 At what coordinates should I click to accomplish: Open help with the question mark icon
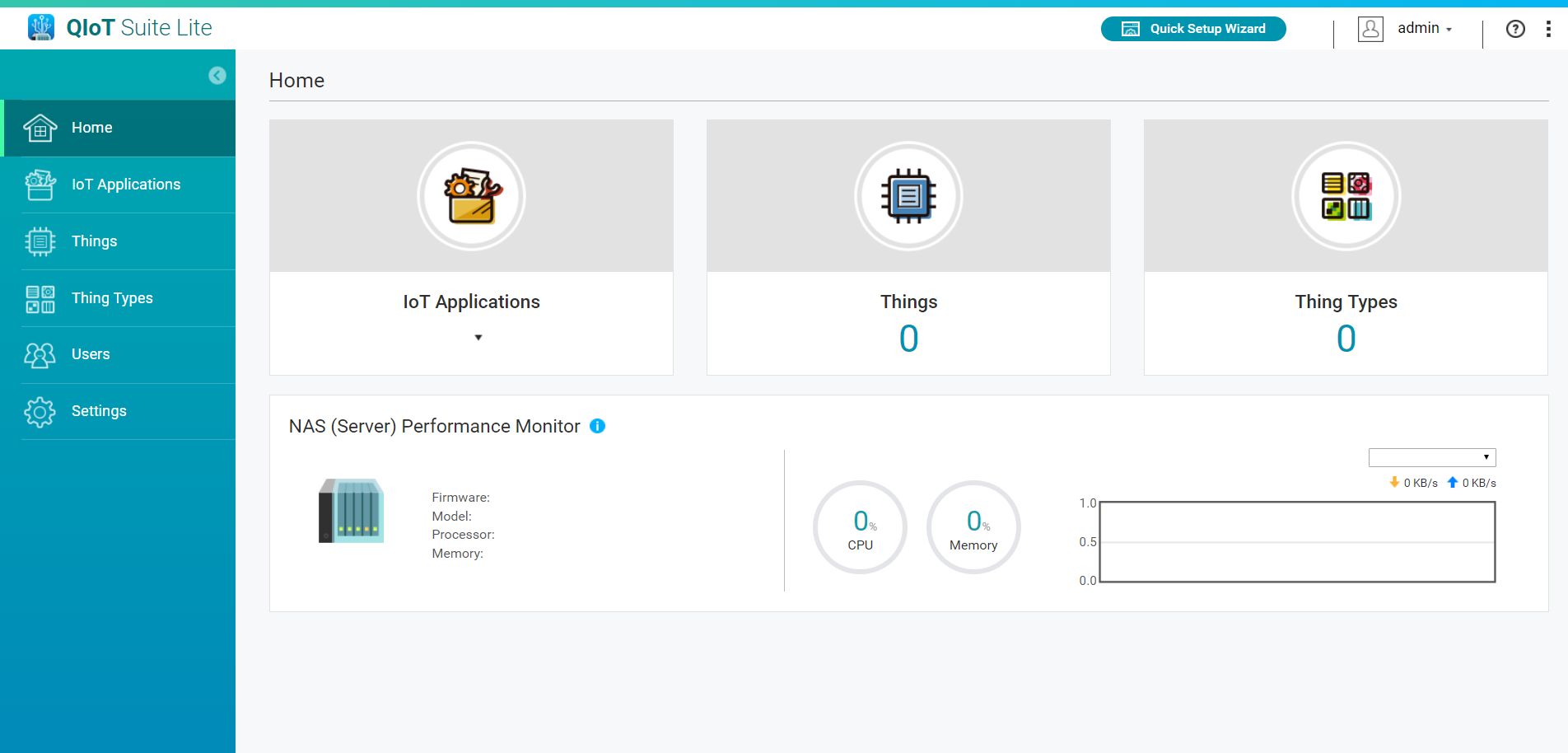point(1515,29)
